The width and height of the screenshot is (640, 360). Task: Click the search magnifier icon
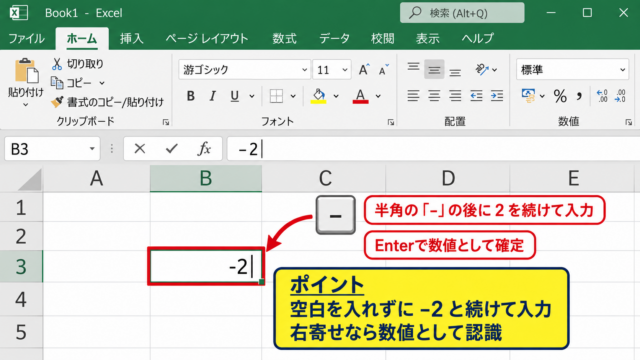415,13
